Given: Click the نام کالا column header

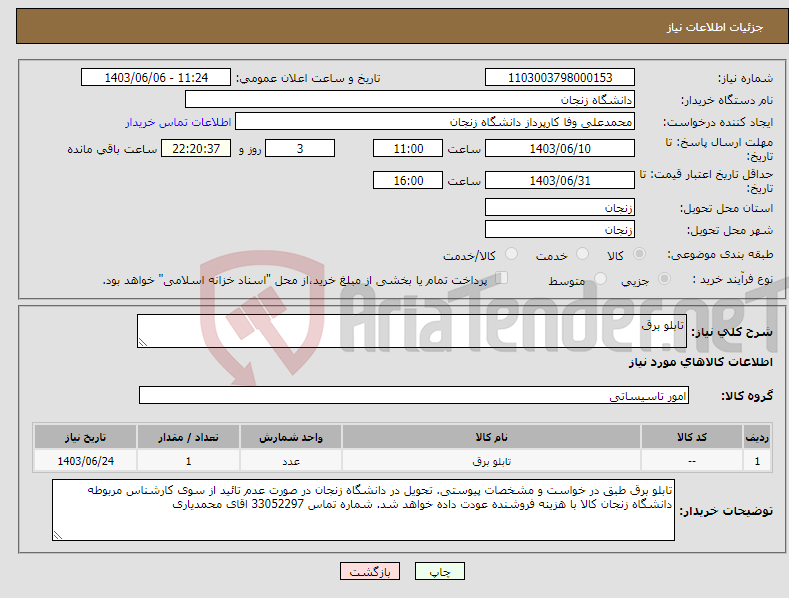Looking at the screenshot, I should tap(491, 437).
